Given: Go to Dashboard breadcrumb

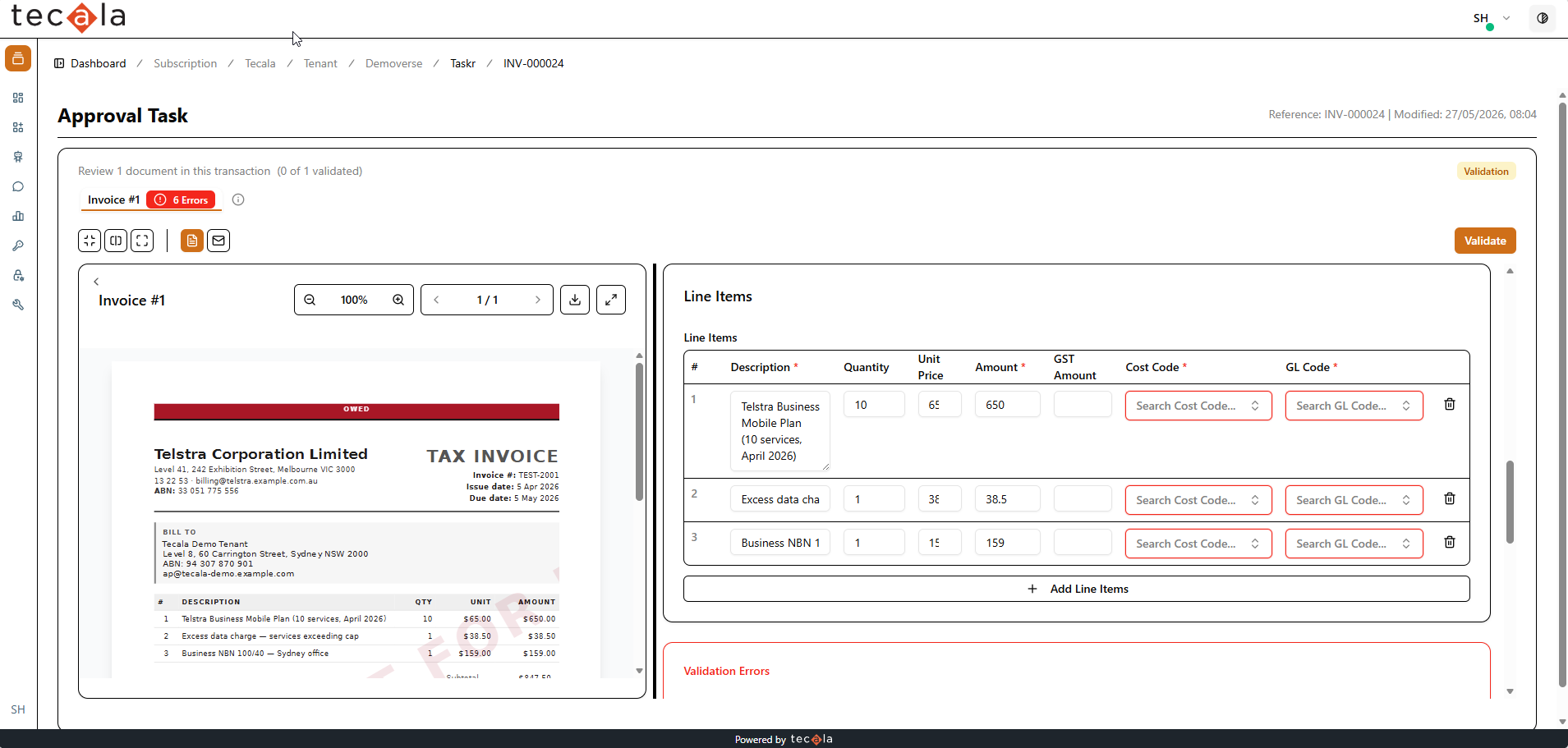Looking at the screenshot, I should tap(99, 63).
